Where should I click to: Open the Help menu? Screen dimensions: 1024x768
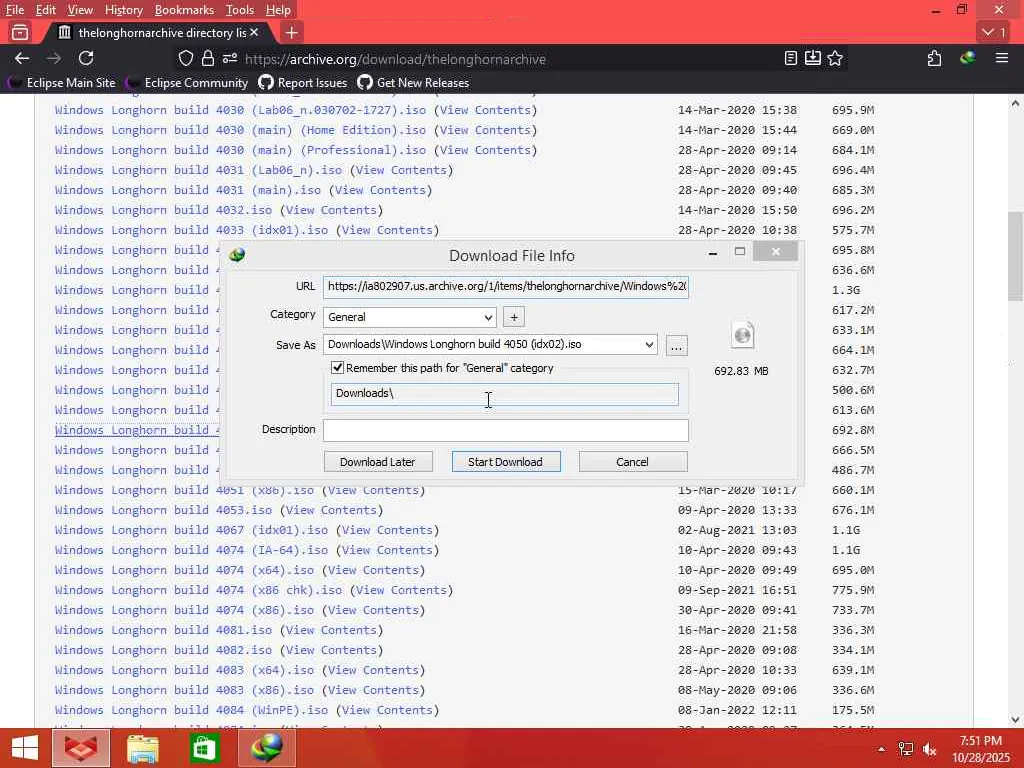click(278, 10)
